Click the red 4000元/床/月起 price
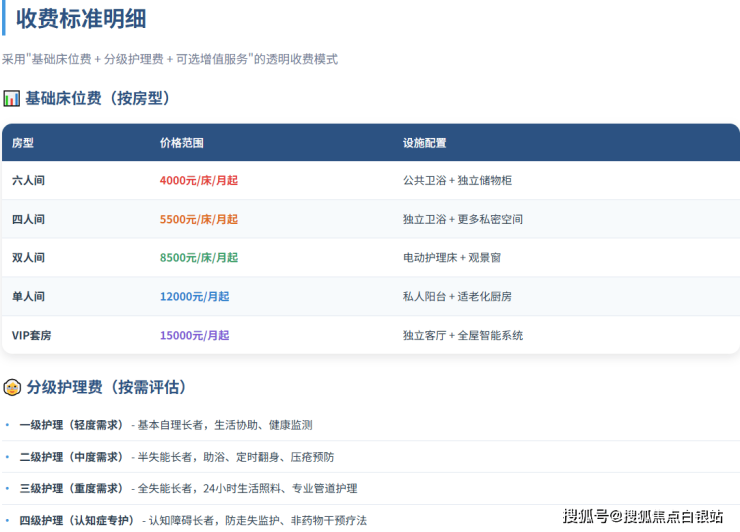The height and width of the screenshot is (532, 740). click(198, 181)
